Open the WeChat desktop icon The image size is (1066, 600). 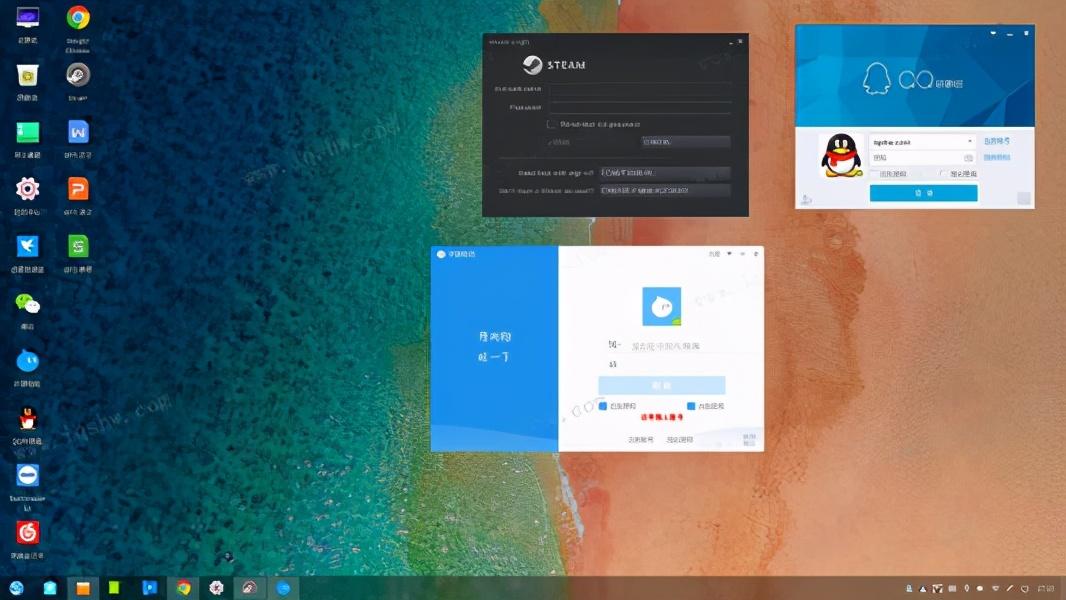click(x=27, y=303)
